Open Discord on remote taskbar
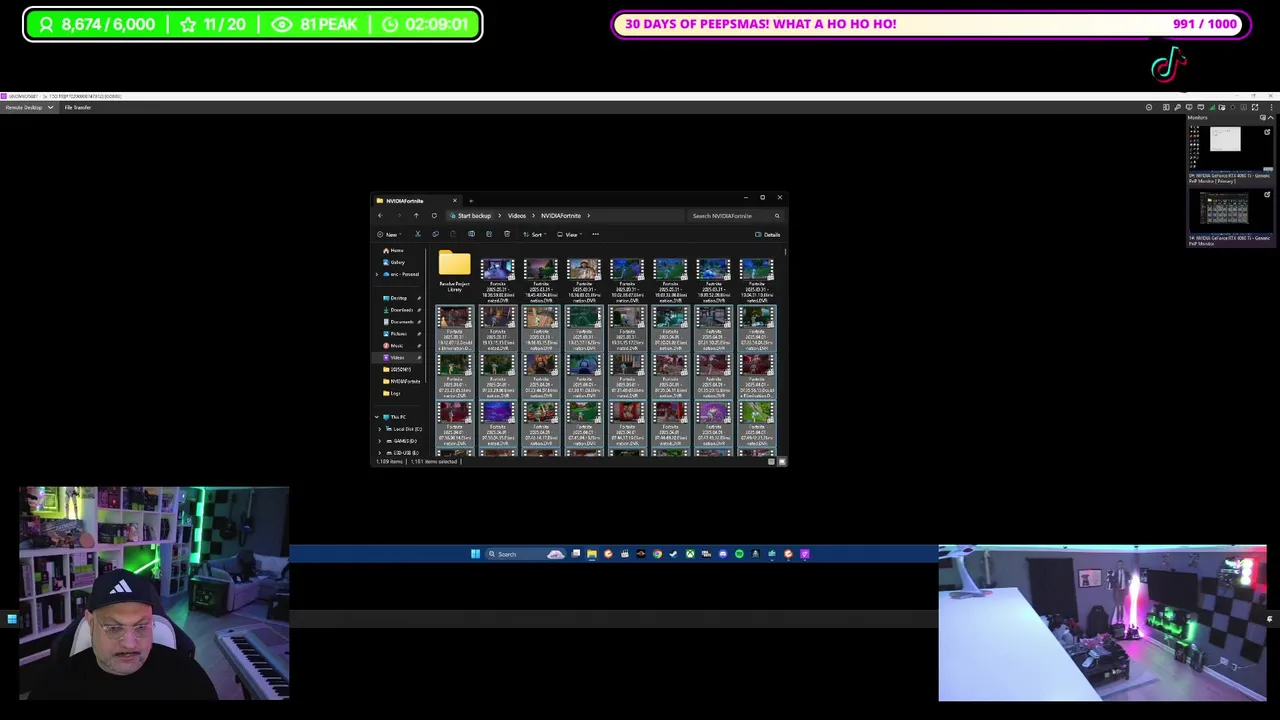This screenshot has width=1280, height=720. coord(723,554)
